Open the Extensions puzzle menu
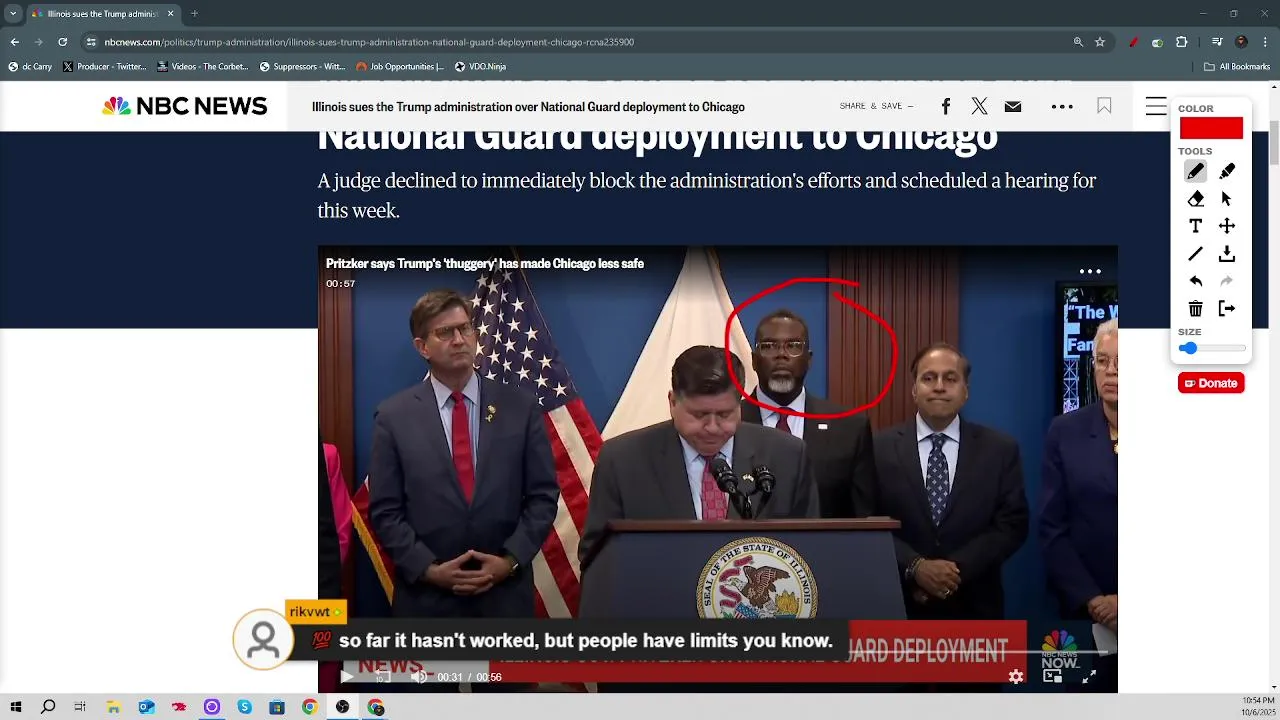Image resolution: width=1280 pixels, height=720 pixels. coord(1181,42)
